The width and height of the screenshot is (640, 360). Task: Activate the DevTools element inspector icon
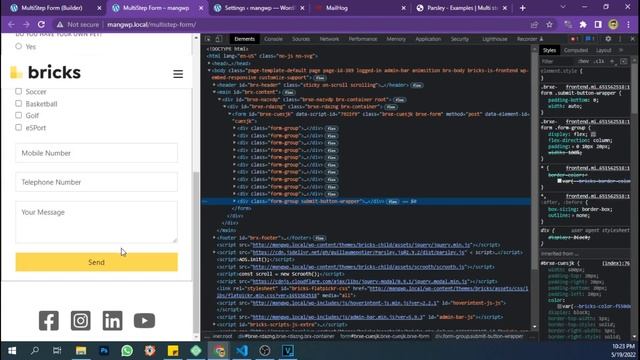[208, 39]
